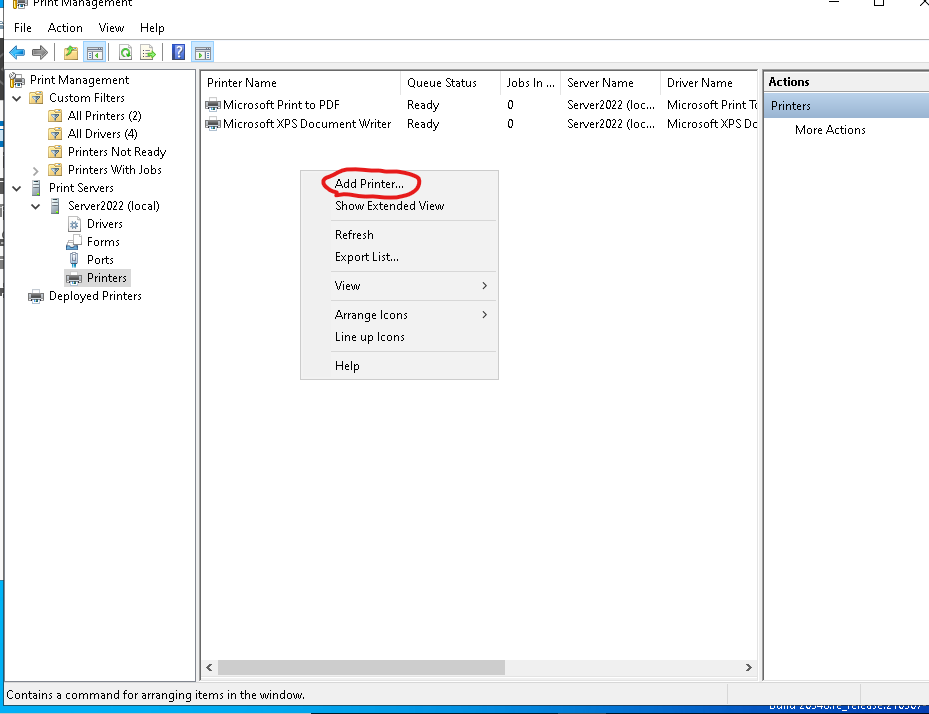Open the View submenu in the context menu
Image resolution: width=929 pixels, height=714 pixels.
tap(347, 285)
